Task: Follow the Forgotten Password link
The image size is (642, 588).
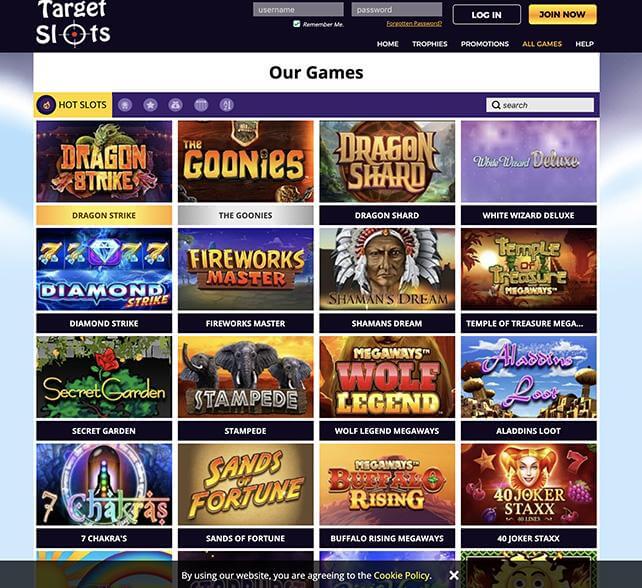Action: 414,24
